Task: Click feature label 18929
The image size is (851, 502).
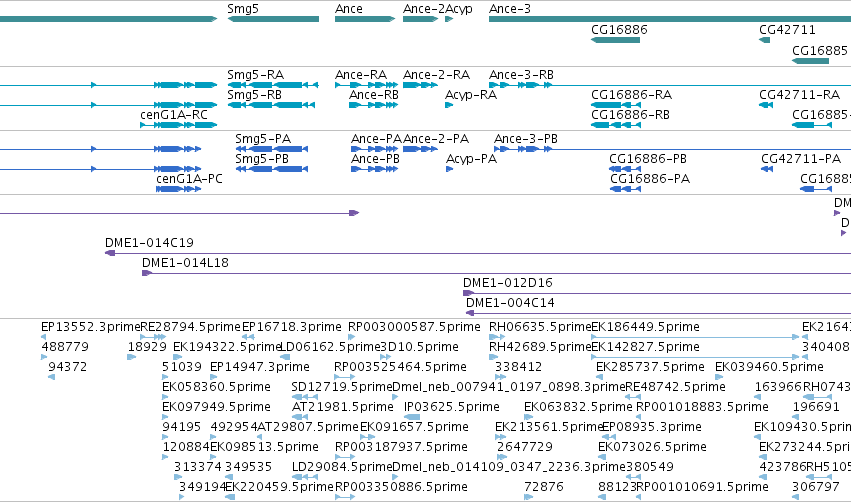Action: click(x=147, y=347)
